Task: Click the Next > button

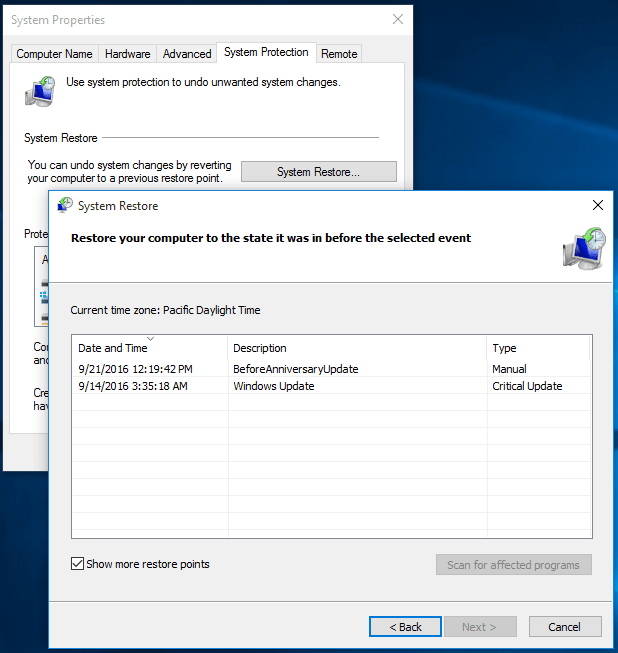Action: coord(480,626)
